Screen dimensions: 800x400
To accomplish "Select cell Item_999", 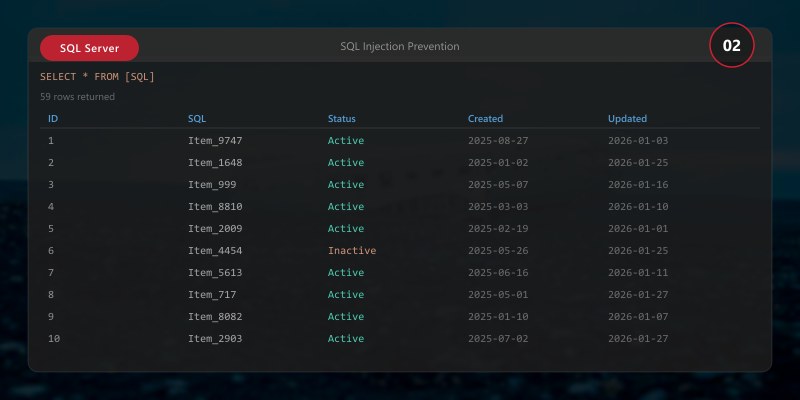I will [212, 184].
